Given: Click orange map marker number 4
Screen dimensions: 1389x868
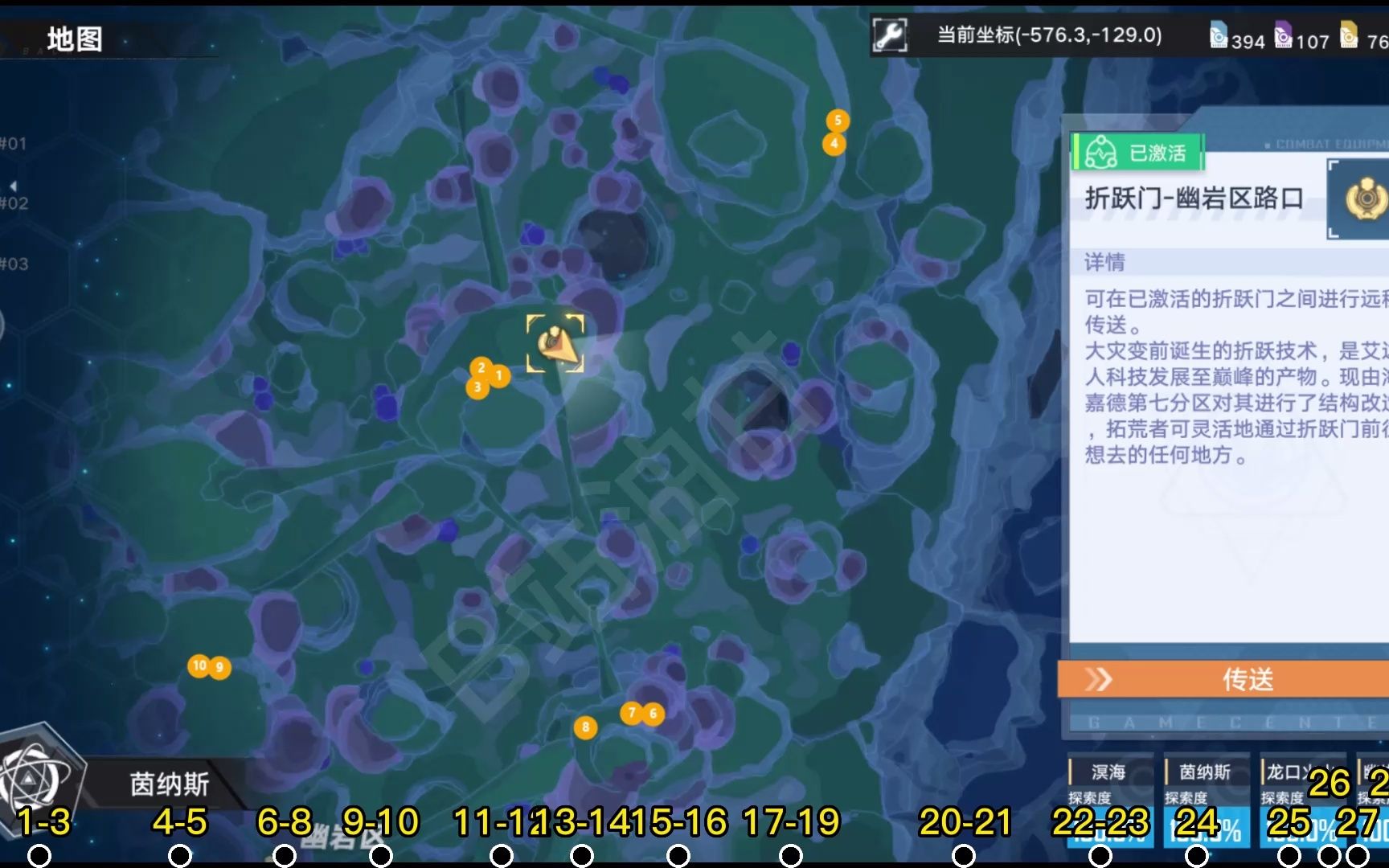Looking at the screenshot, I should pyautogui.click(x=834, y=144).
